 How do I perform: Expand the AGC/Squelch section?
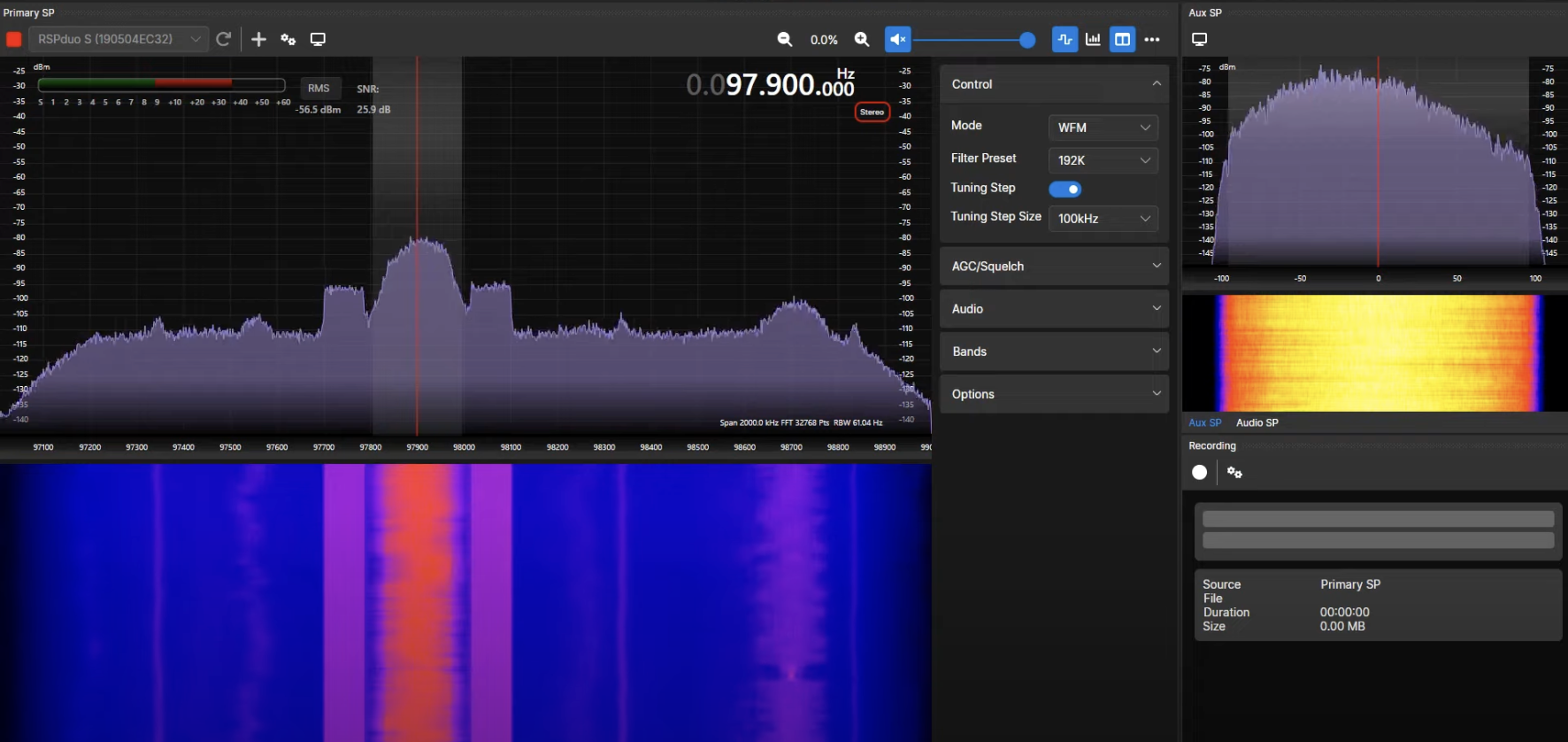1054,266
